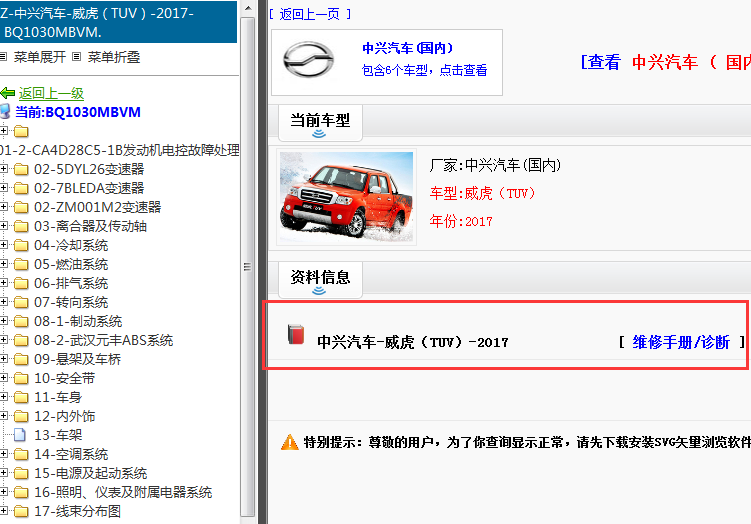Expand the 07-转向系统 tree node
This screenshot has height=524, width=751.
(3, 302)
